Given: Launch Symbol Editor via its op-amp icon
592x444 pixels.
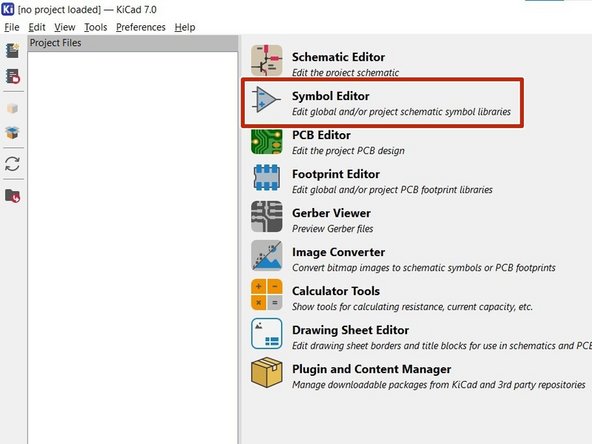Looking at the screenshot, I should click(x=267, y=100).
